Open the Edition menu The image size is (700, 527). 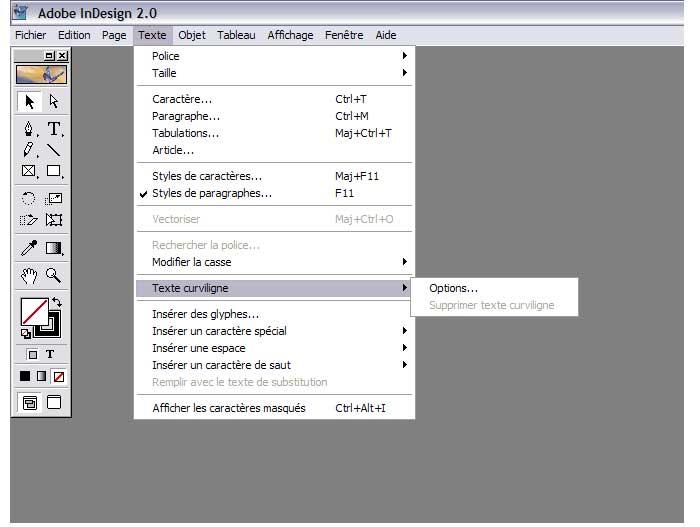74,35
